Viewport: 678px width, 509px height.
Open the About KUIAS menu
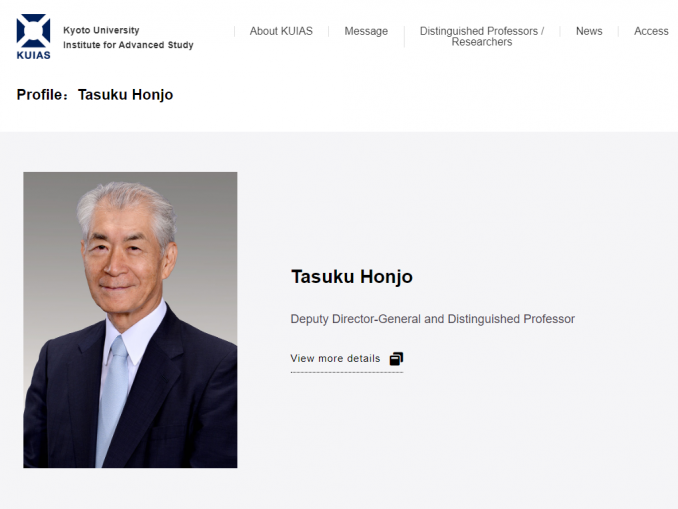point(281,31)
